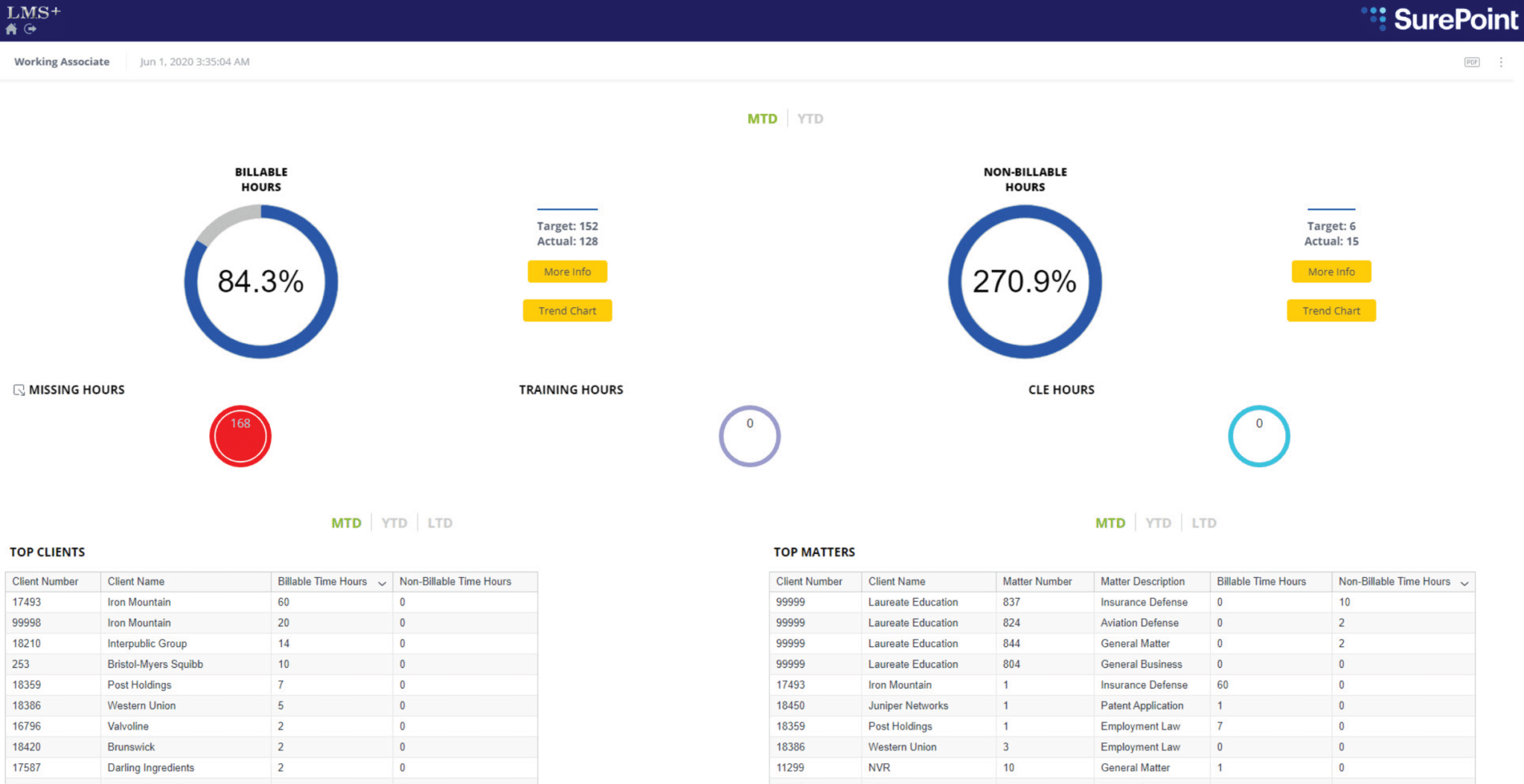
Task: Click the external link icon beside Missing Hours
Action: (19, 389)
